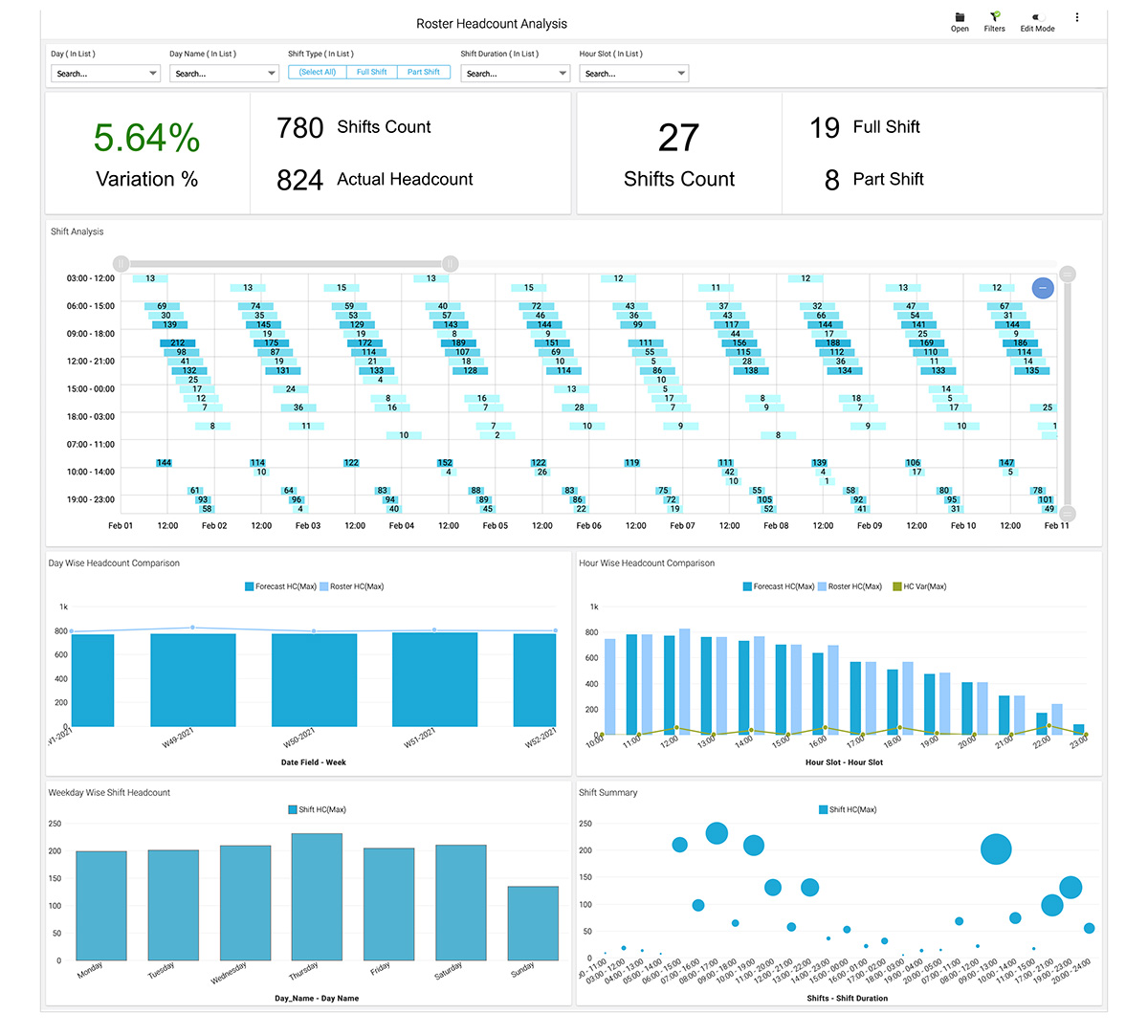Click the Open folder icon
This screenshot has height=1036, width=1148.
[x=960, y=17]
